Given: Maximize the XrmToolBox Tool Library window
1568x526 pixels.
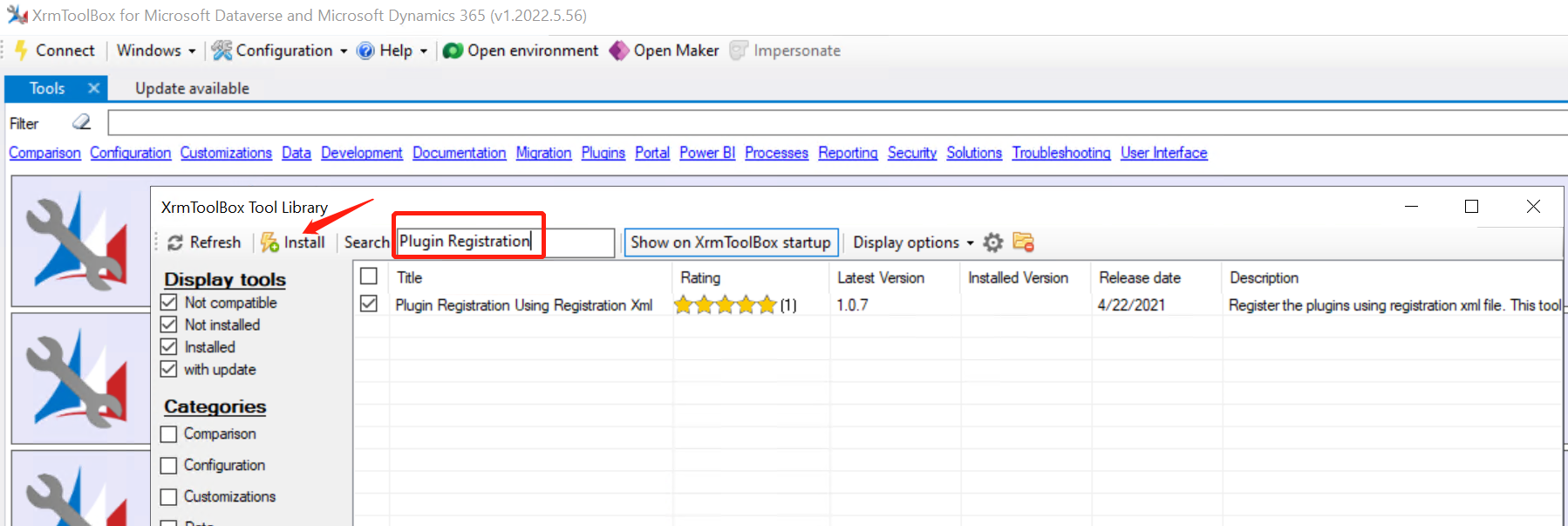Looking at the screenshot, I should pos(1471,206).
